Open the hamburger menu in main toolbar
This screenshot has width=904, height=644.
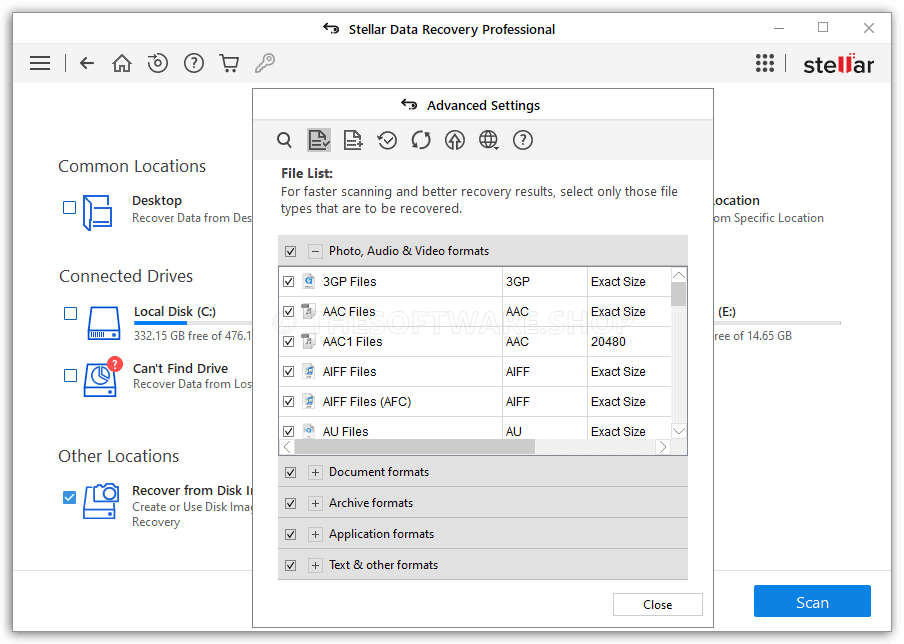tap(40, 63)
